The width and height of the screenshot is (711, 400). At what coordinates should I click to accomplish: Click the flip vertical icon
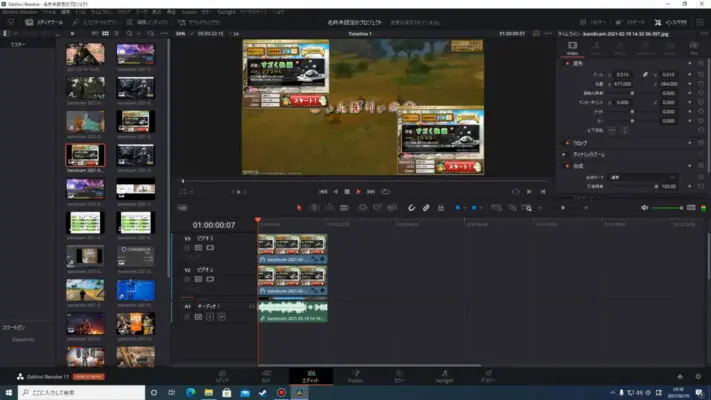click(625, 130)
